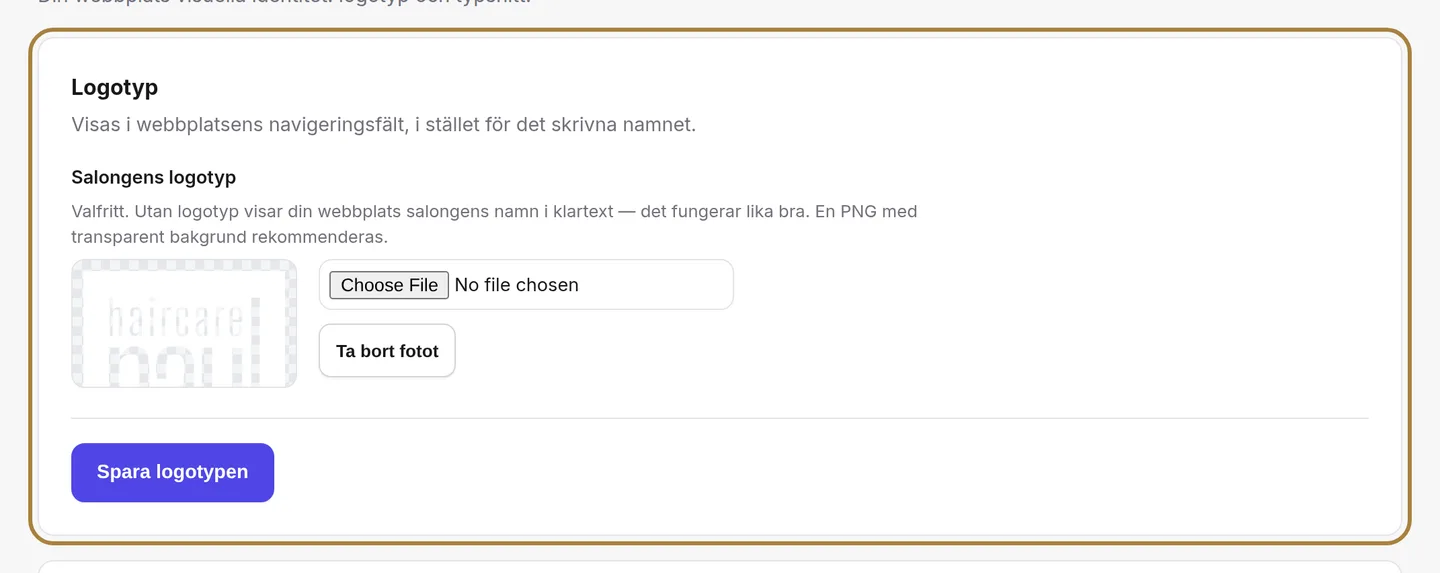
Task: Click the No file chosen text
Action: point(516,285)
